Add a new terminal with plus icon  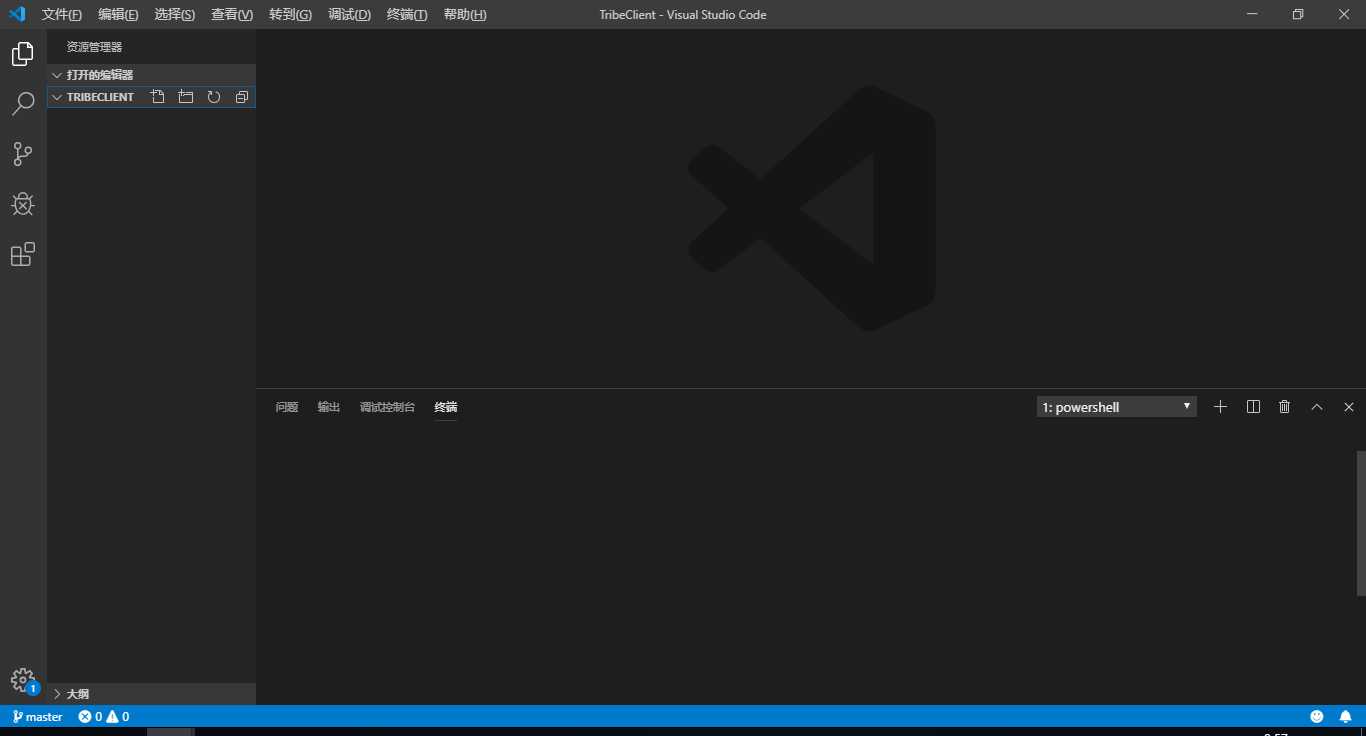click(1220, 407)
